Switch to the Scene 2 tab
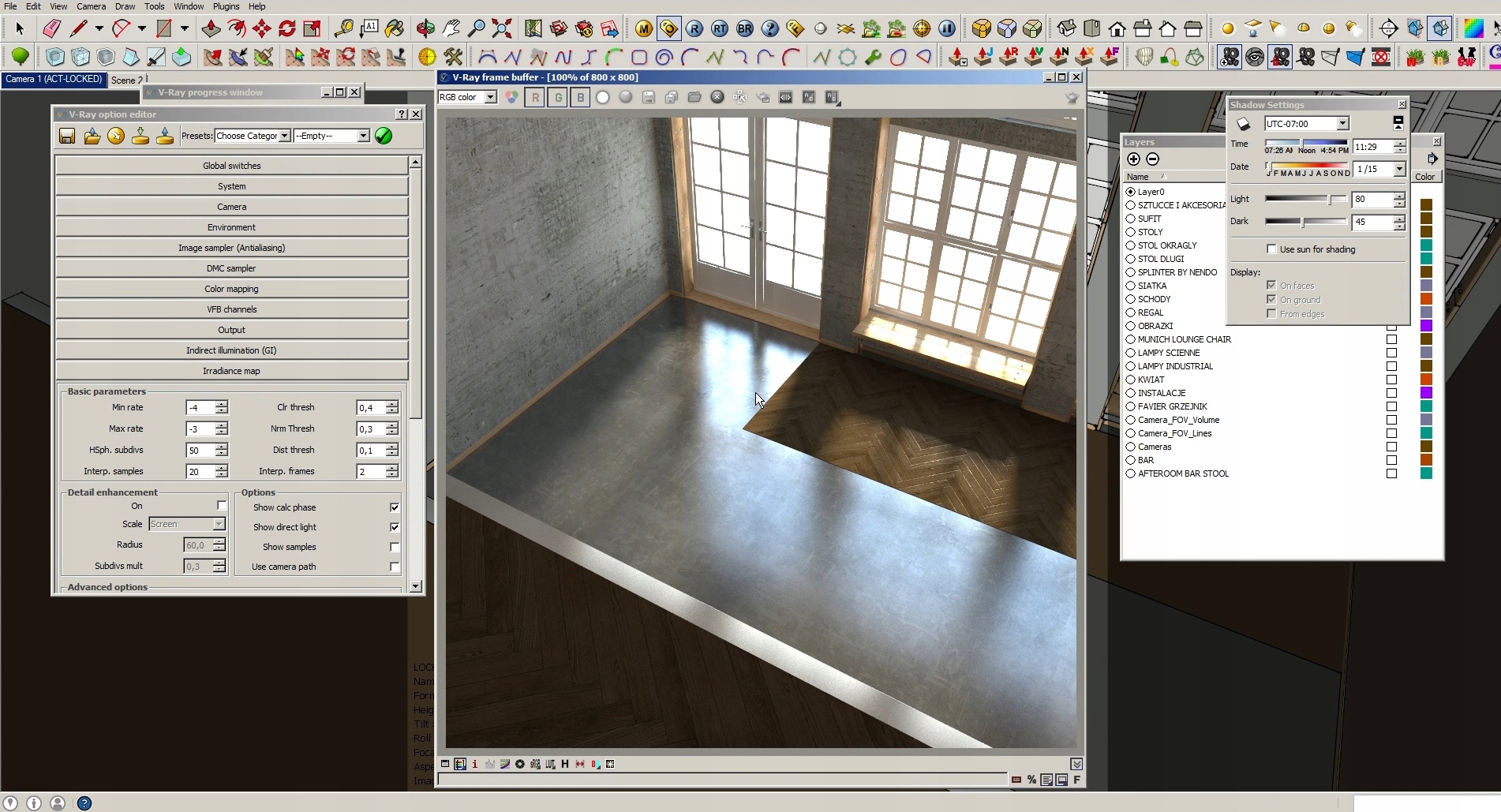This screenshot has width=1501, height=812. [126, 80]
